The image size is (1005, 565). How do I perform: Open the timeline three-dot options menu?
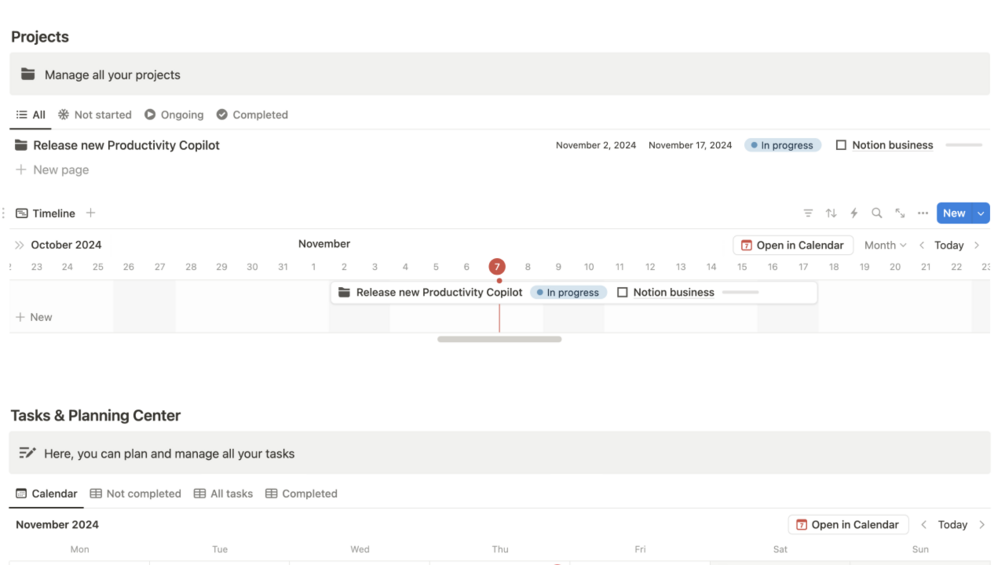(923, 213)
